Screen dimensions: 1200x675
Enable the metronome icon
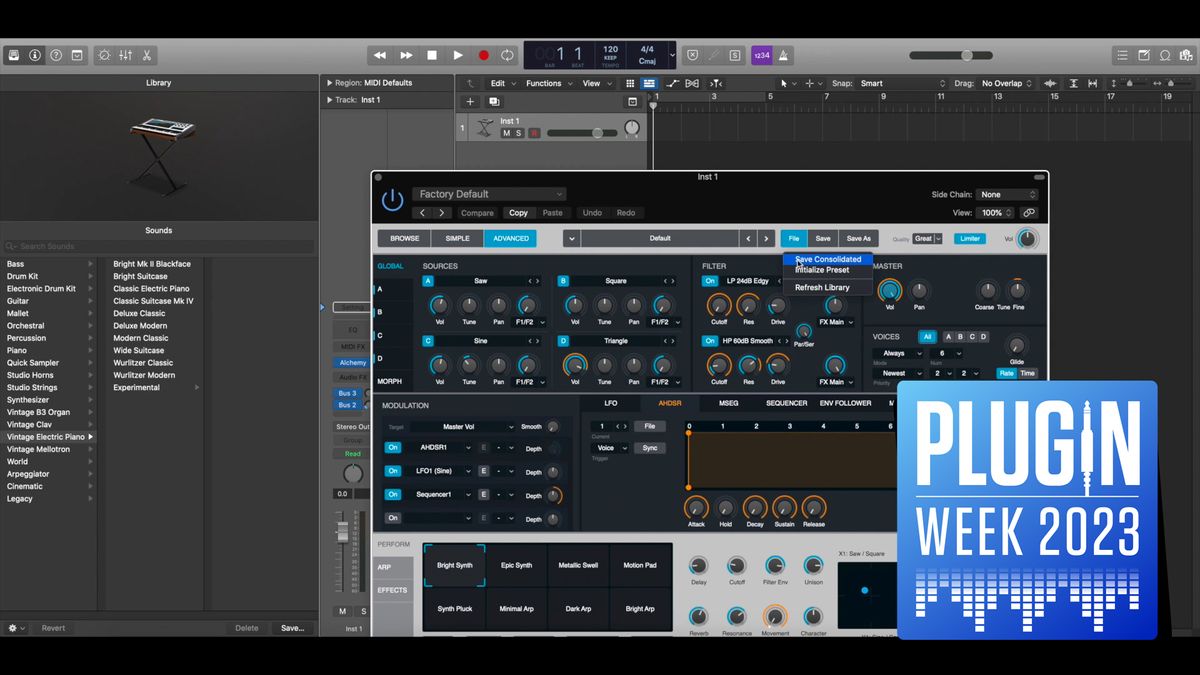pyautogui.click(x=784, y=55)
